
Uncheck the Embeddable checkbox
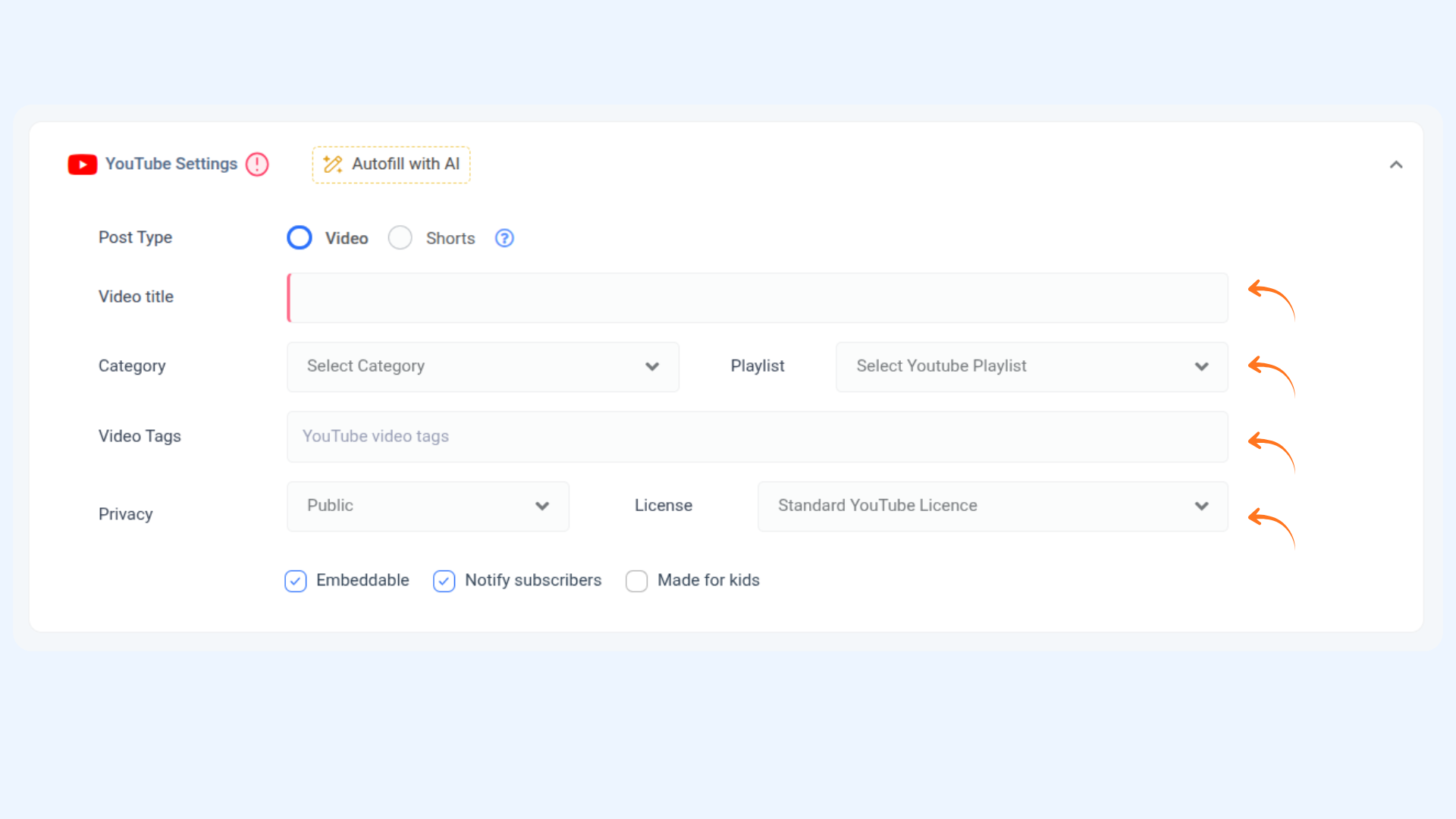(x=296, y=581)
